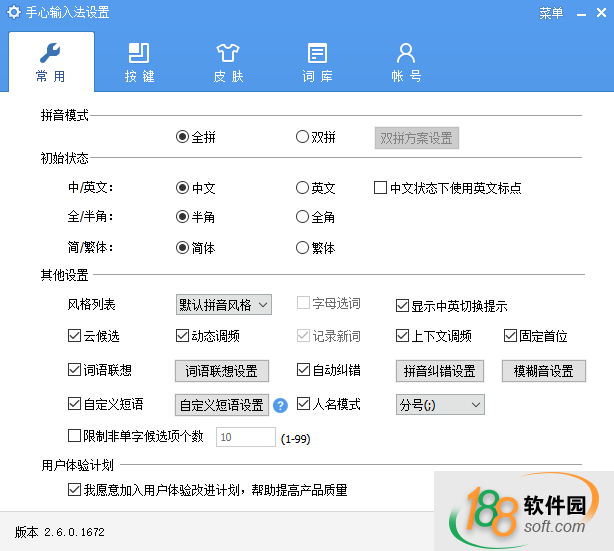Open the 皮肤 shirt icon tab
Viewport: 614px width, 551px height.
click(228, 53)
